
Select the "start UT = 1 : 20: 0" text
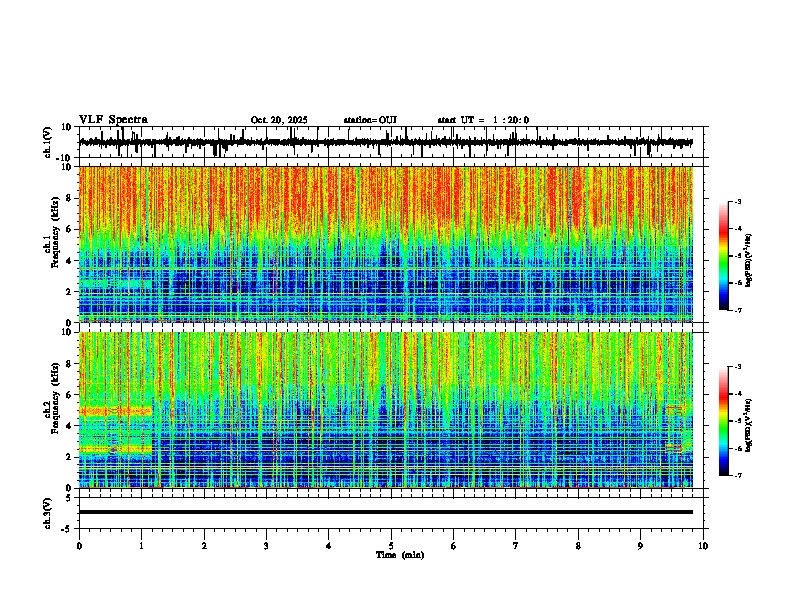click(x=483, y=120)
